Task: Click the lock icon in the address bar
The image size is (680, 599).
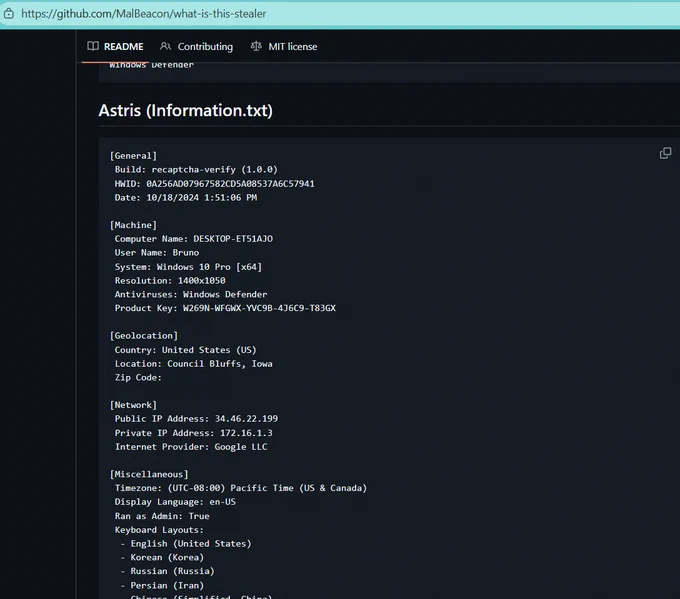Action: tap(9, 13)
